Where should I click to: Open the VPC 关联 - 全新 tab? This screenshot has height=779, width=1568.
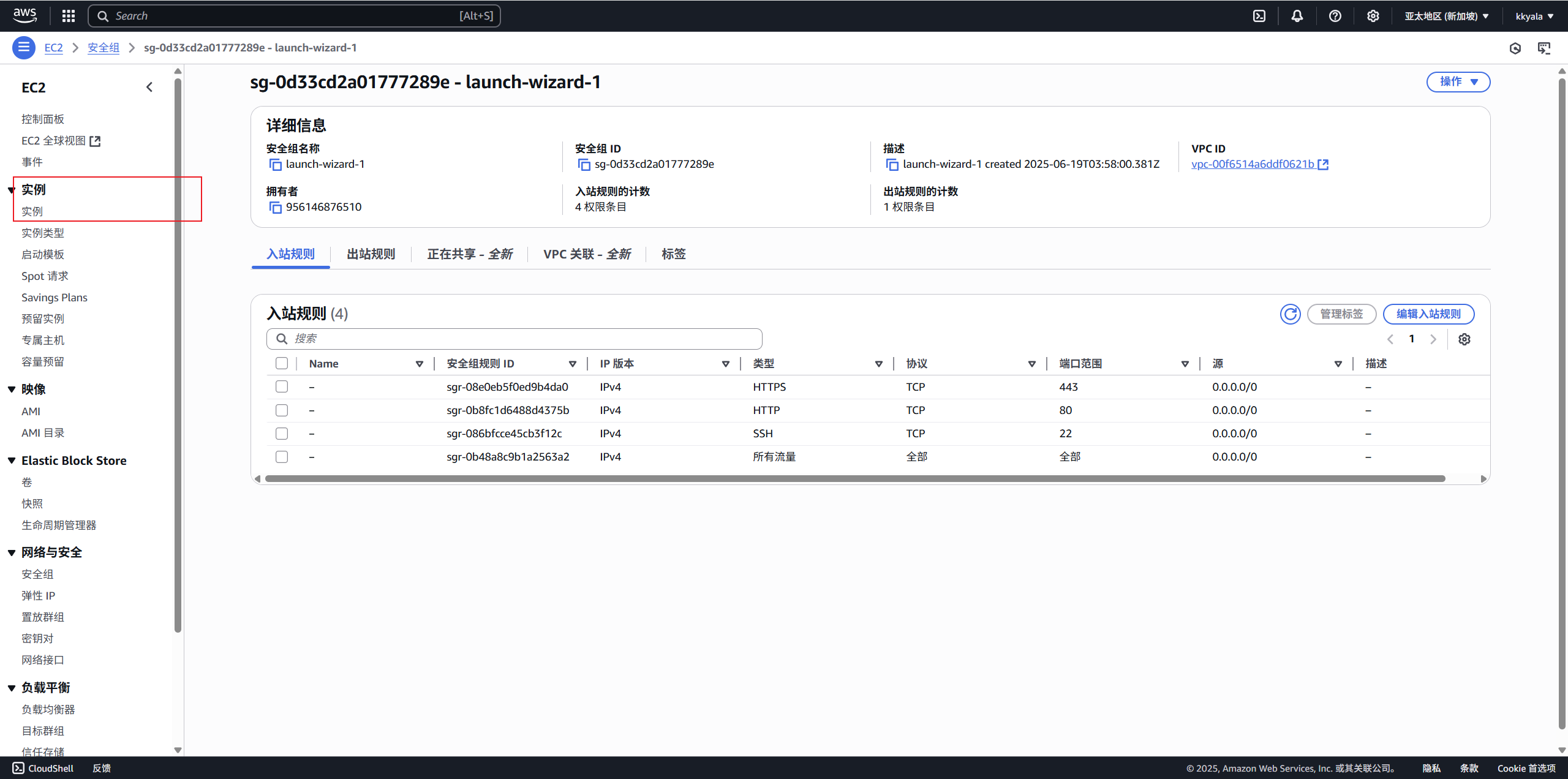(x=587, y=254)
